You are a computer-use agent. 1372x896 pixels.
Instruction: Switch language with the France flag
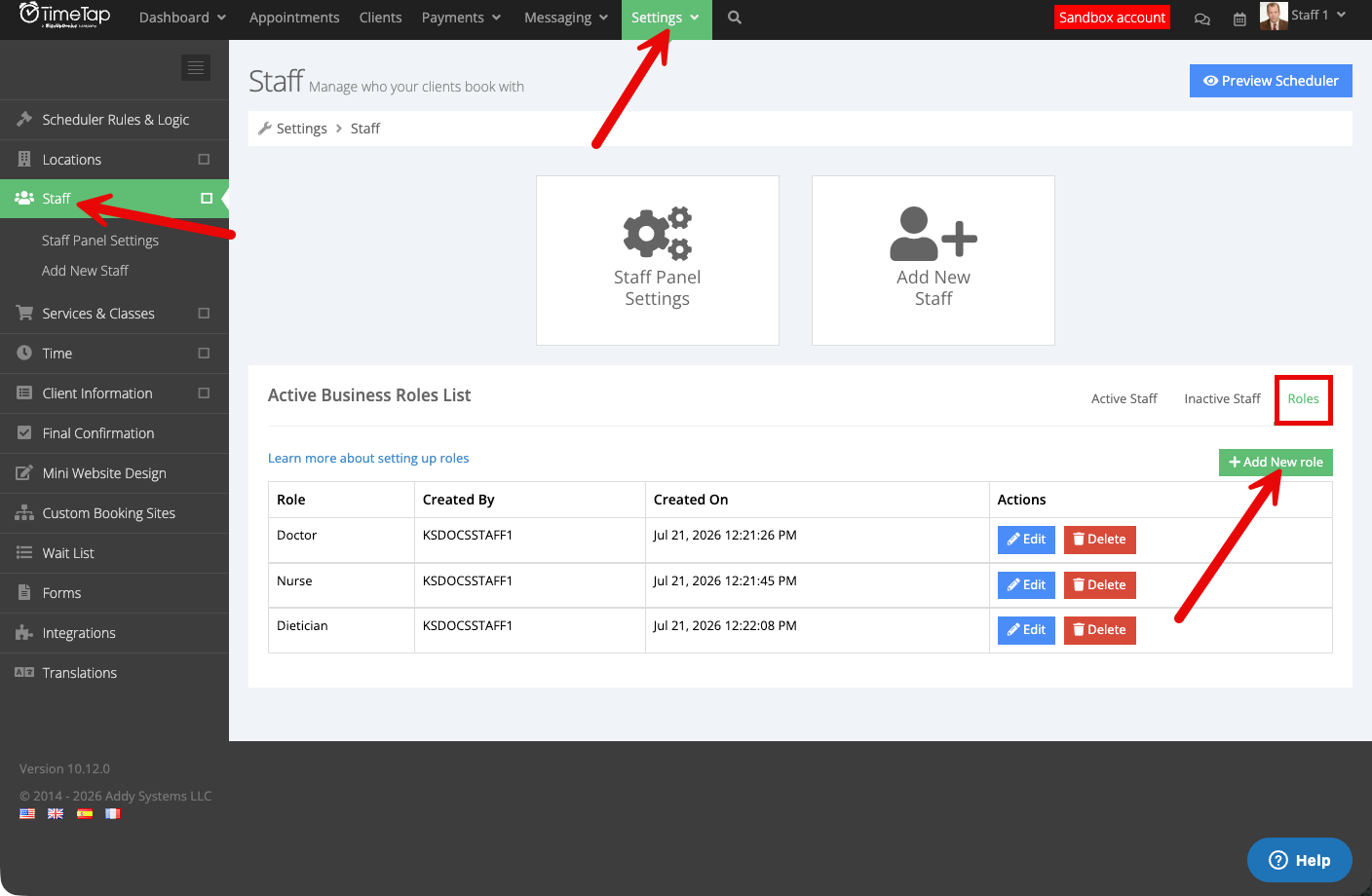[x=113, y=813]
